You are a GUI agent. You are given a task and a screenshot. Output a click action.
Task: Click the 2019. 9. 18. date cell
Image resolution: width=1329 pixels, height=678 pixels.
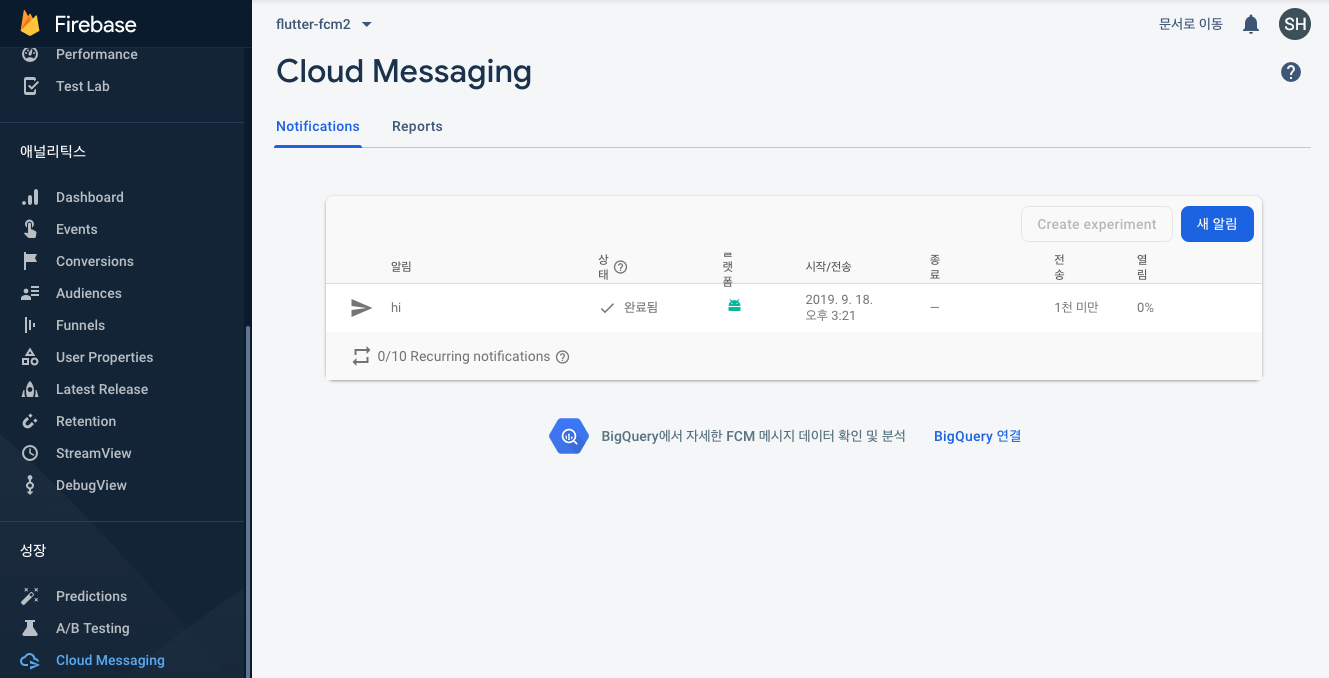pos(839,308)
